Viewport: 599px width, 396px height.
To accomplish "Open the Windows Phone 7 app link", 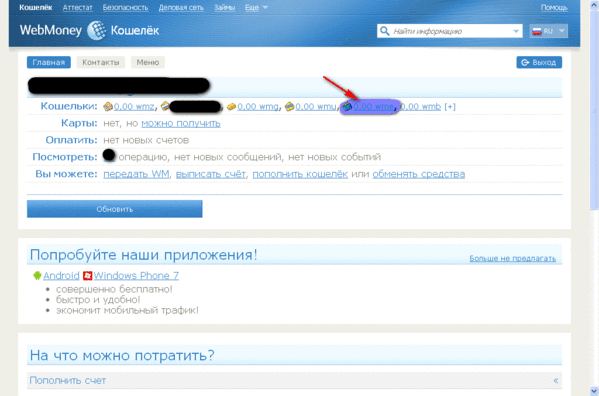I will click(x=136, y=275).
